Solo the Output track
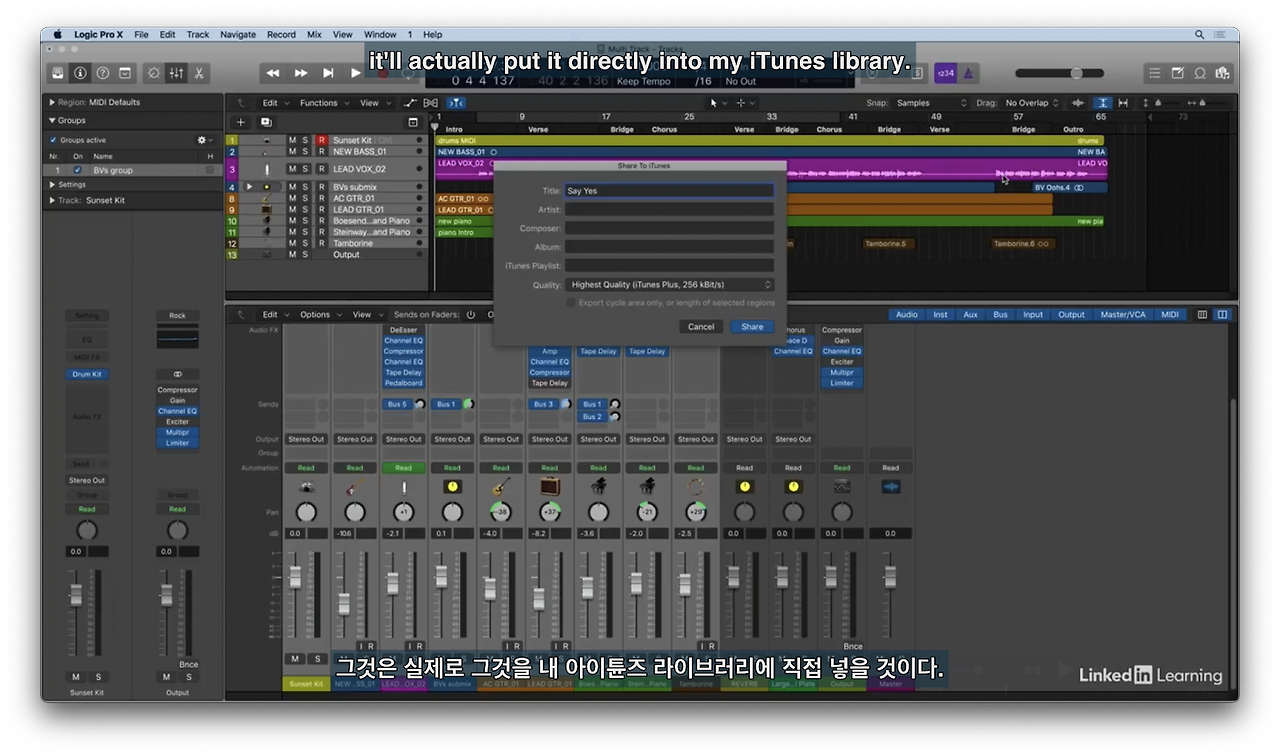This screenshot has height=756, width=1280. click(x=305, y=254)
